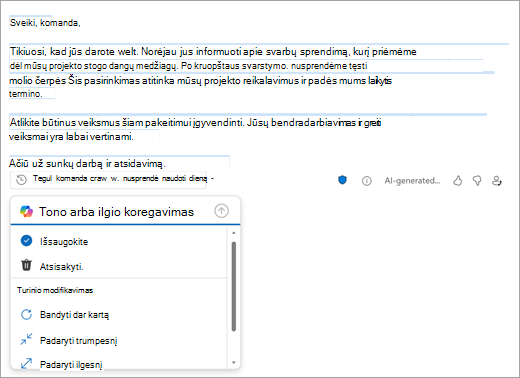The height and width of the screenshot is (378, 520).
Task: Give thumbs up feedback
Action: pyautogui.click(x=458, y=181)
